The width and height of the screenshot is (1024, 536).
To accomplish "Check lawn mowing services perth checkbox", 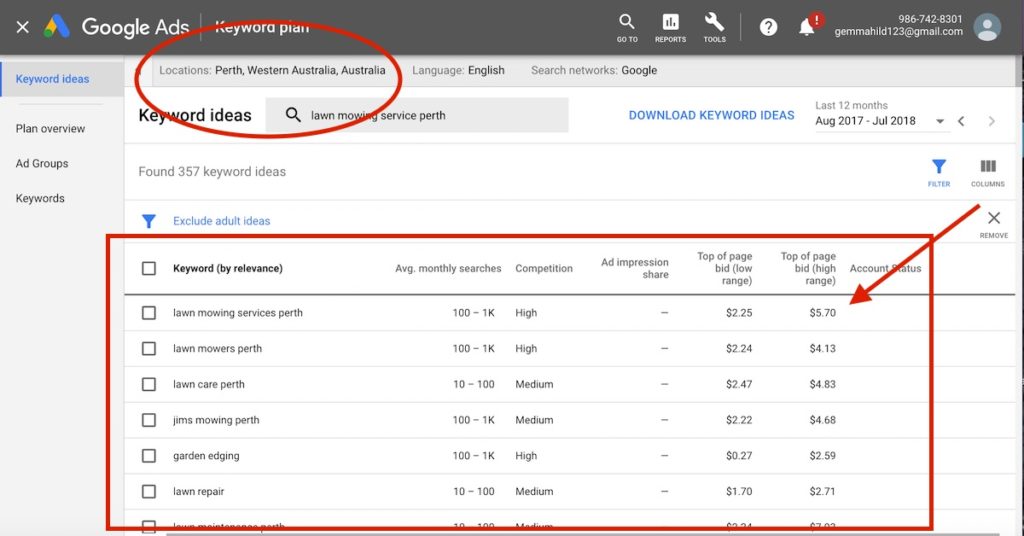I will [149, 313].
